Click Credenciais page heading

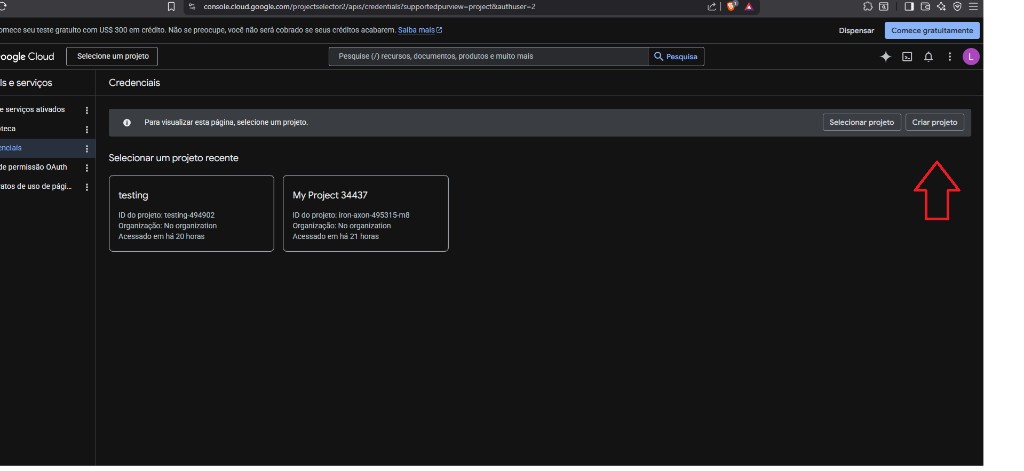[x=134, y=83]
